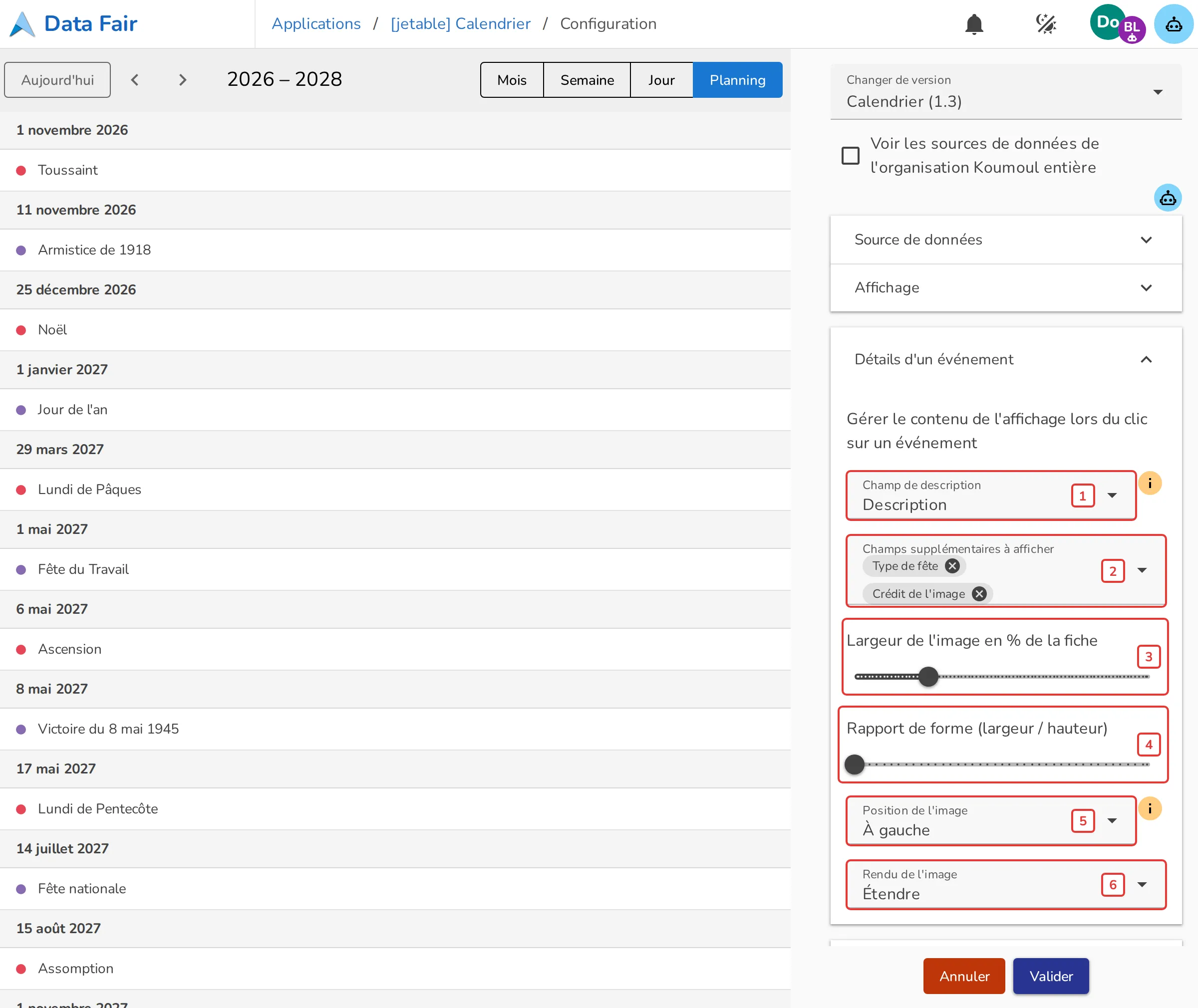Open the Fête du Travail event

[x=395, y=570]
